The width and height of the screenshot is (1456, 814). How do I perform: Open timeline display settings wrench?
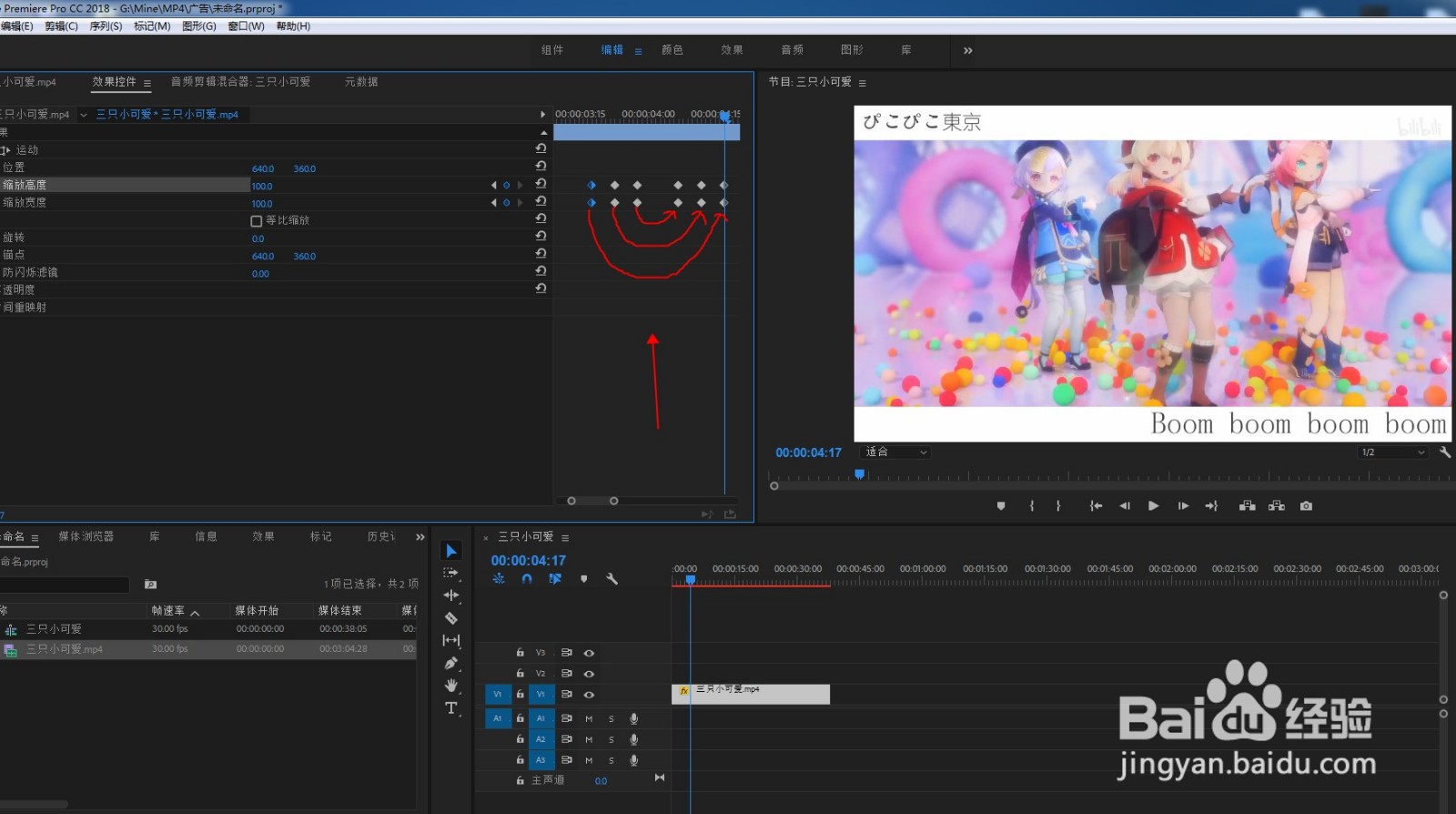tap(612, 579)
